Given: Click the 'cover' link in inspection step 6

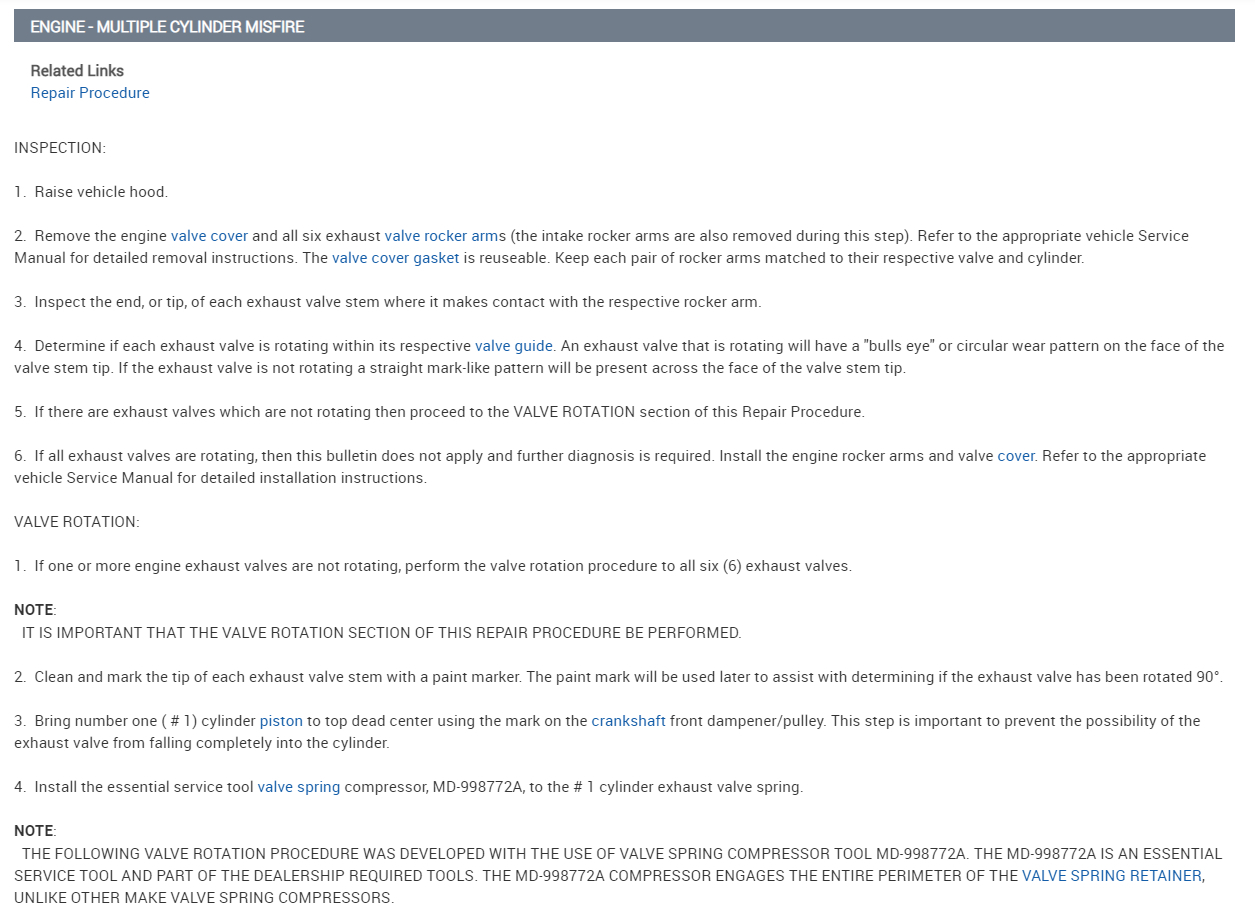Looking at the screenshot, I should tap(1015, 456).
